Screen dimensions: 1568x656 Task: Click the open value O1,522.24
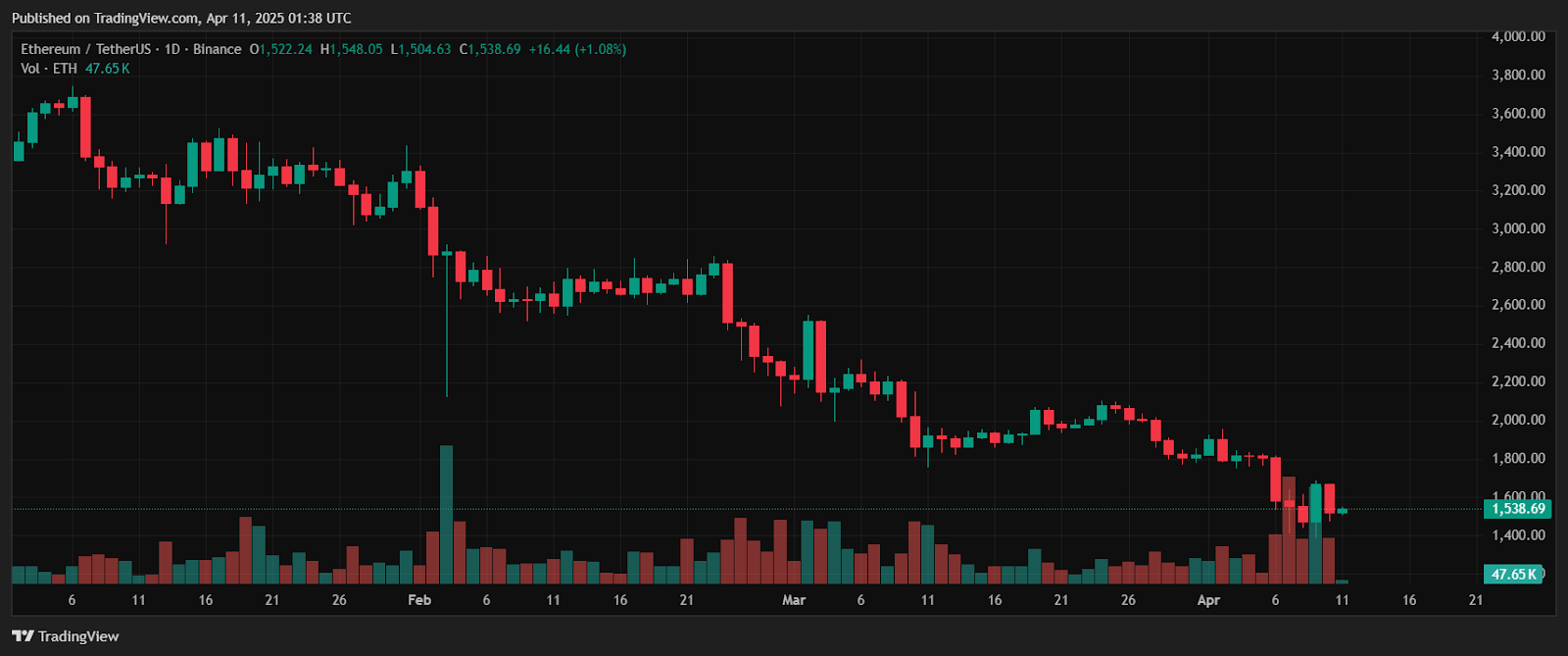click(281, 49)
